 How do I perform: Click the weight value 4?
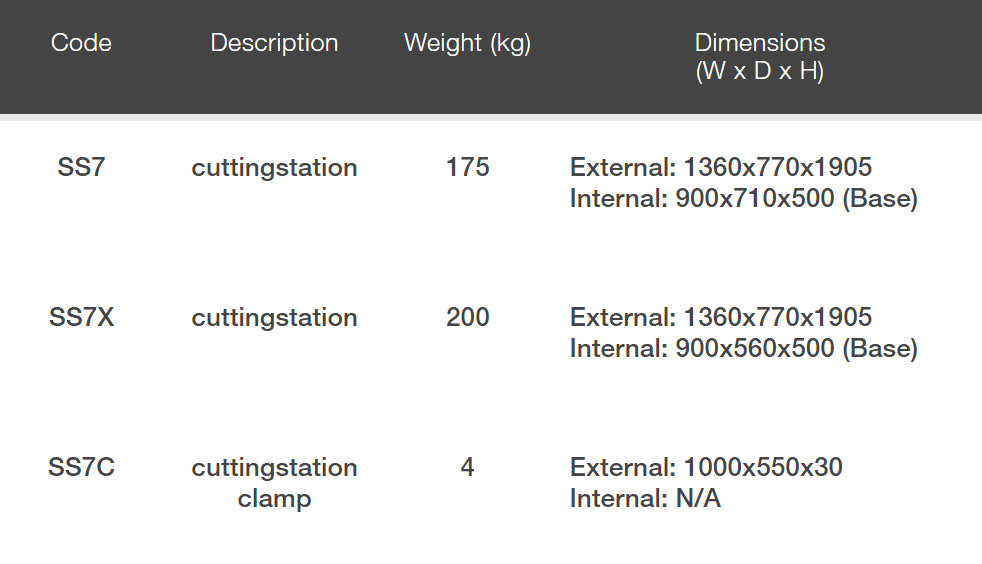click(x=467, y=467)
